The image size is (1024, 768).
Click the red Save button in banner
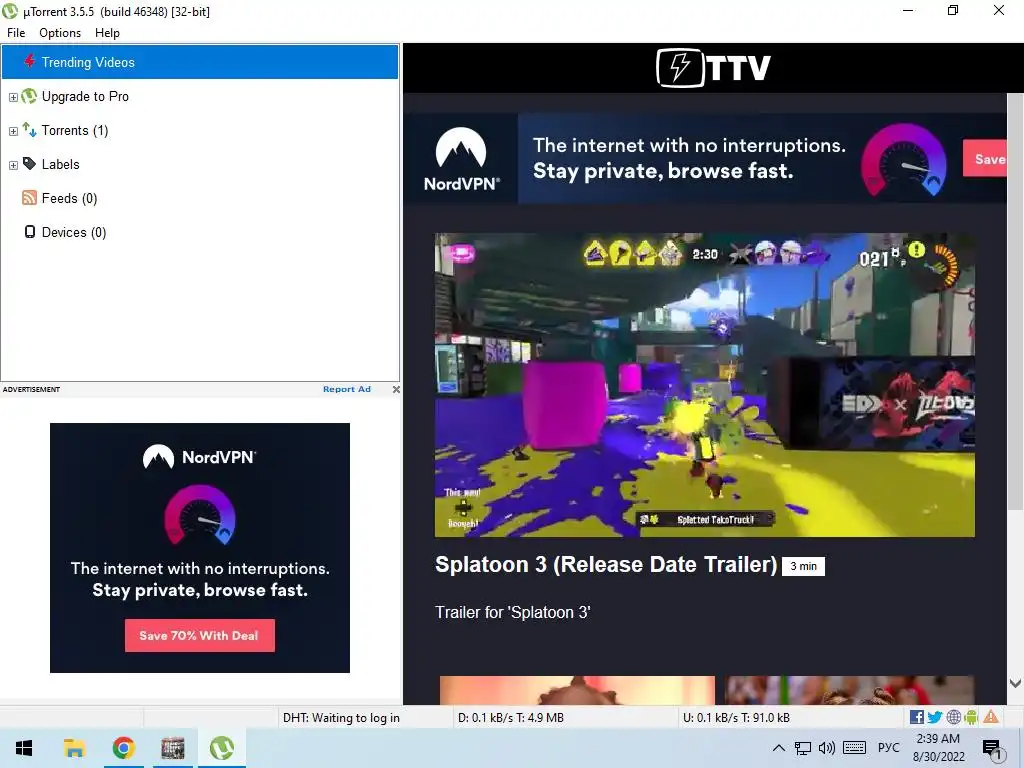[x=985, y=158]
